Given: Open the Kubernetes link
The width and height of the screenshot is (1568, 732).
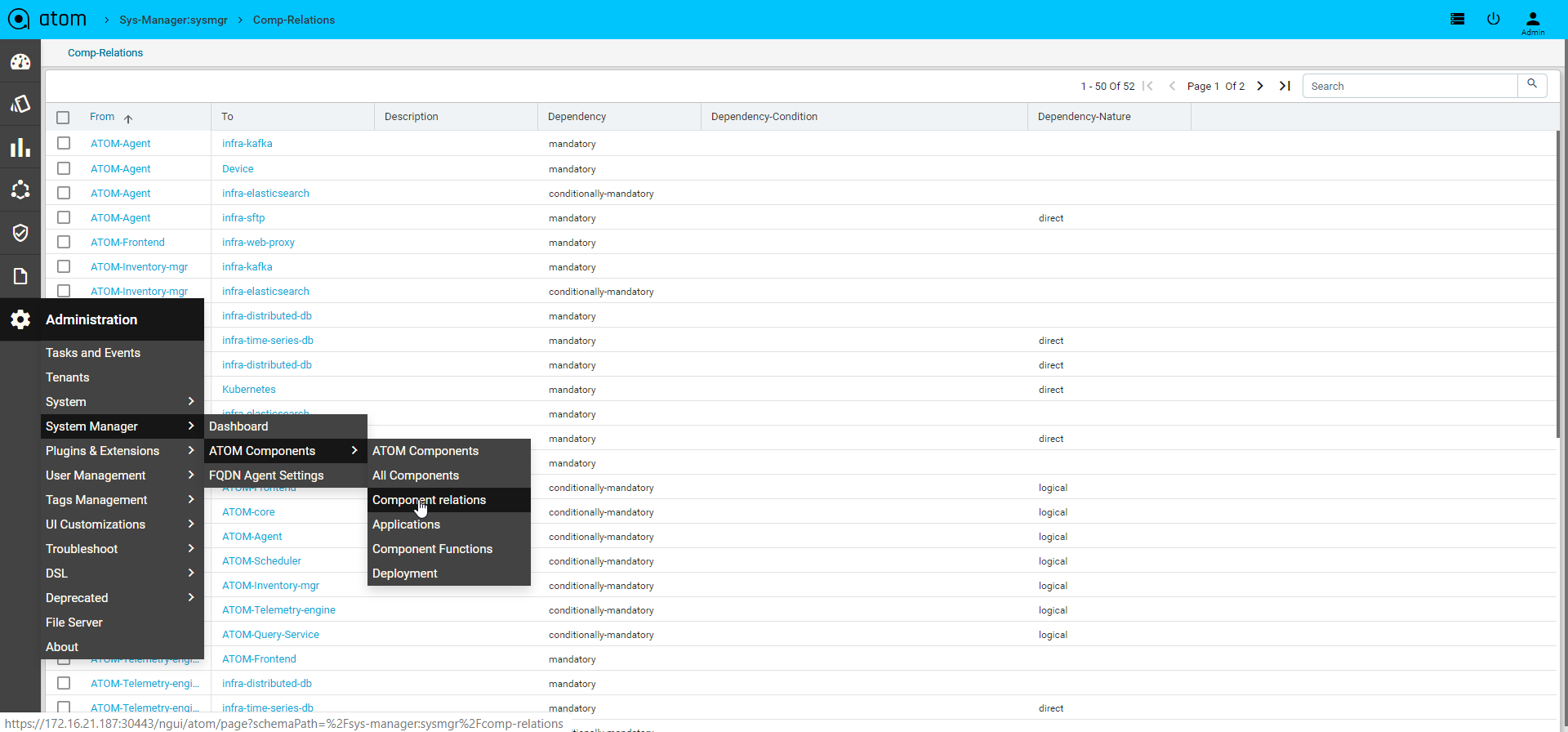Looking at the screenshot, I should coord(249,390).
